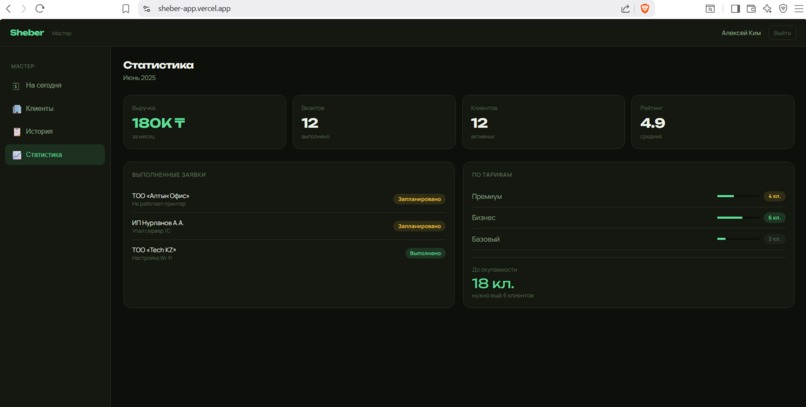
Task: Open the ИП Нурланов А.А. request row
Action: (288, 227)
